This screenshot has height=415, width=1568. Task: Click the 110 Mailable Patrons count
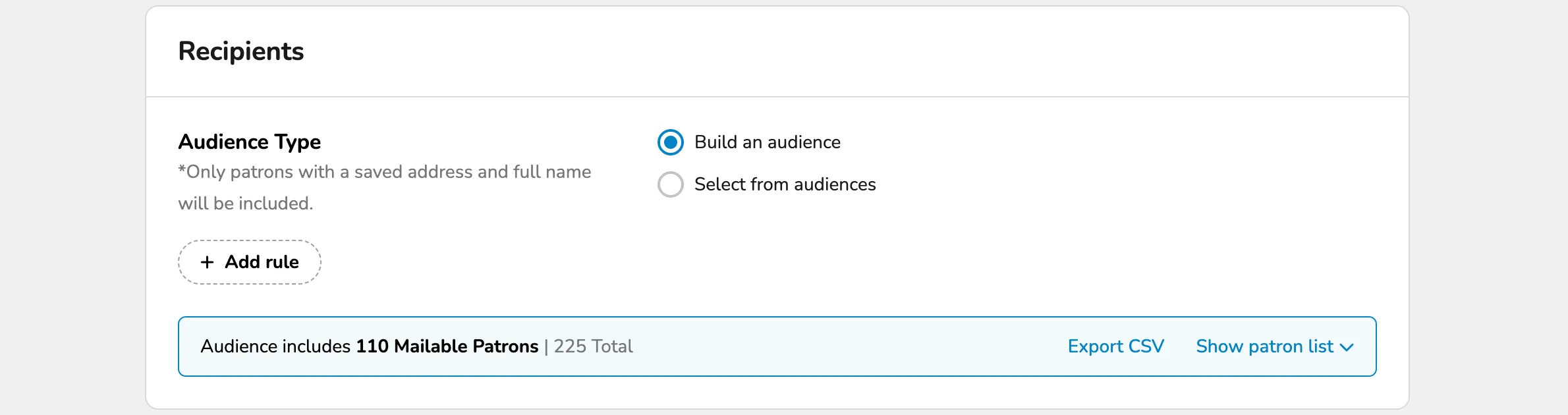pos(447,346)
